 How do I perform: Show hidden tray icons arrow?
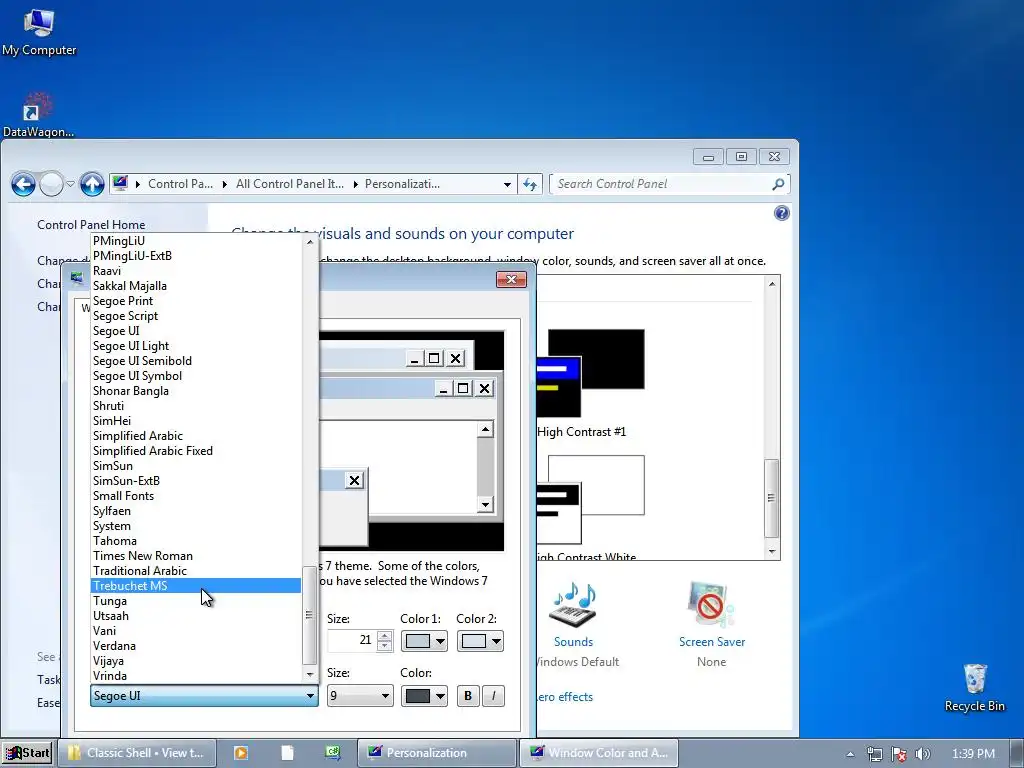(850, 754)
